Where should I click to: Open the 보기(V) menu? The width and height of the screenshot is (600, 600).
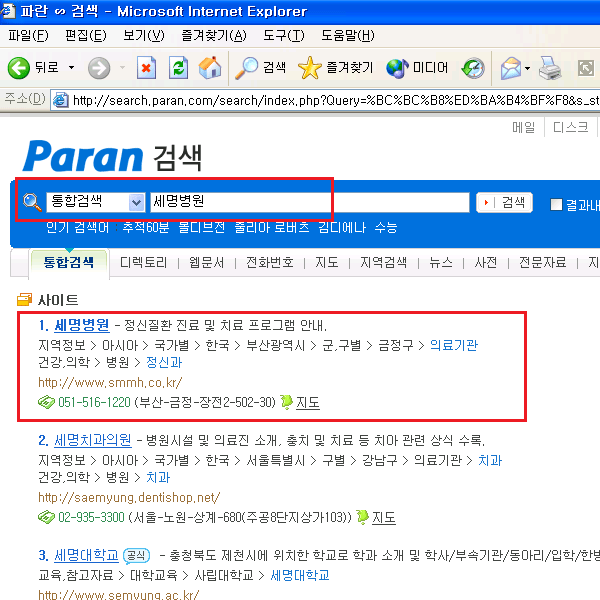click(143, 36)
